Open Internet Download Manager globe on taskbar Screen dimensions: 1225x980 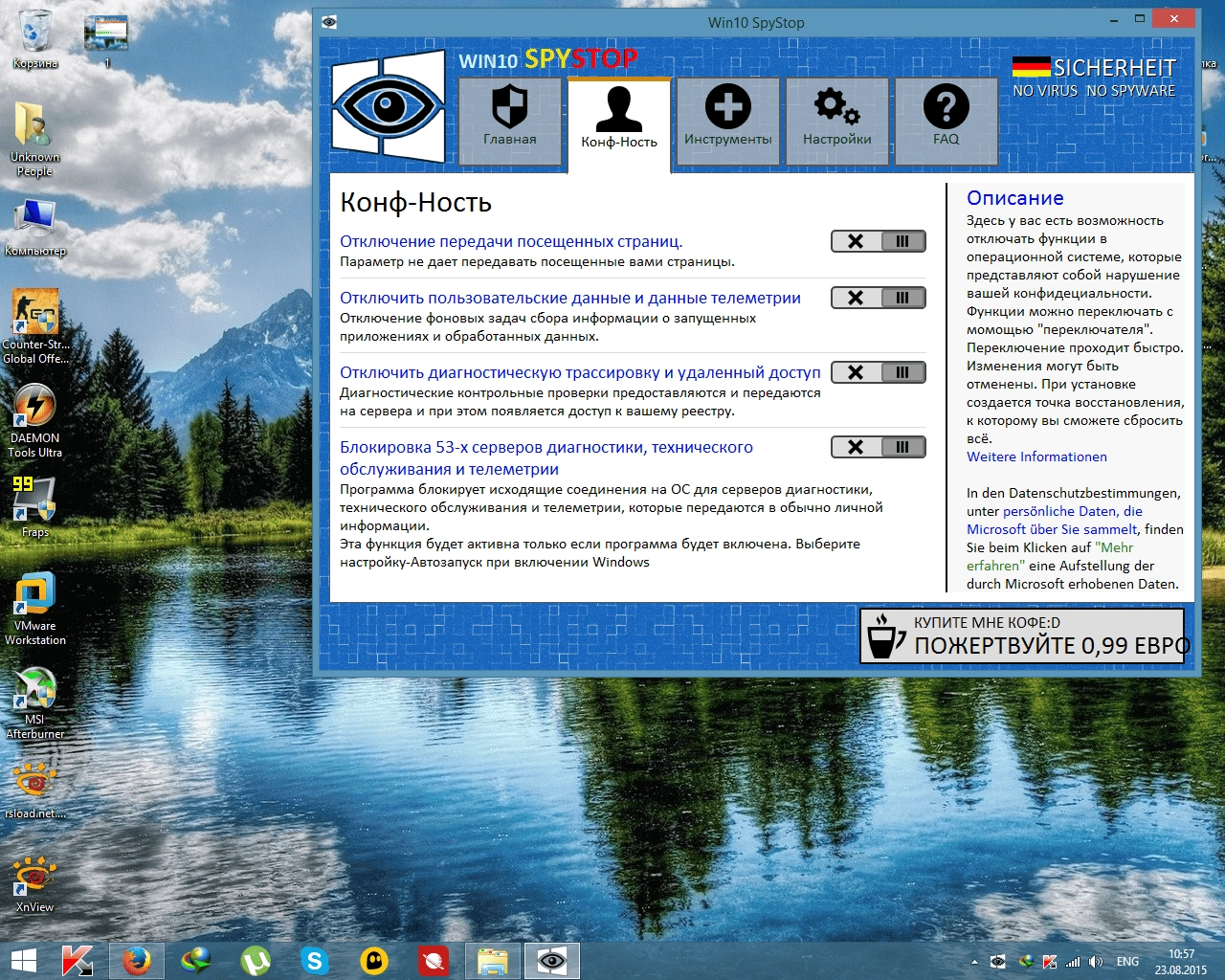point(196,961)
